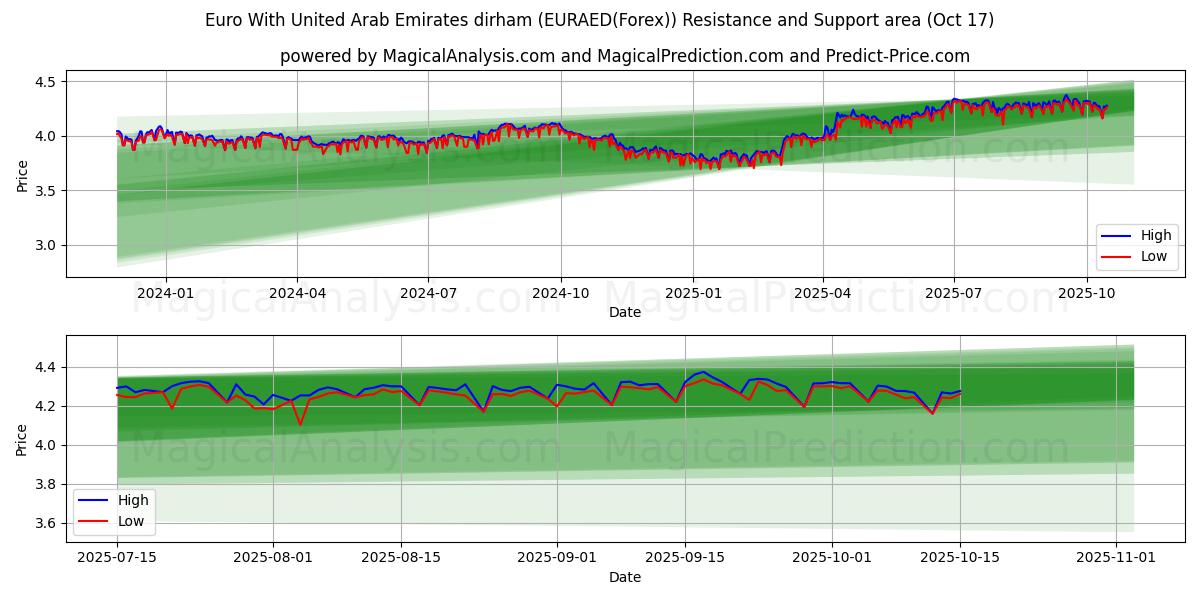Screen dimensions: 1200x600
Task: Click the 2025-10 date tick on top chart
Action: coord(1086,294)
